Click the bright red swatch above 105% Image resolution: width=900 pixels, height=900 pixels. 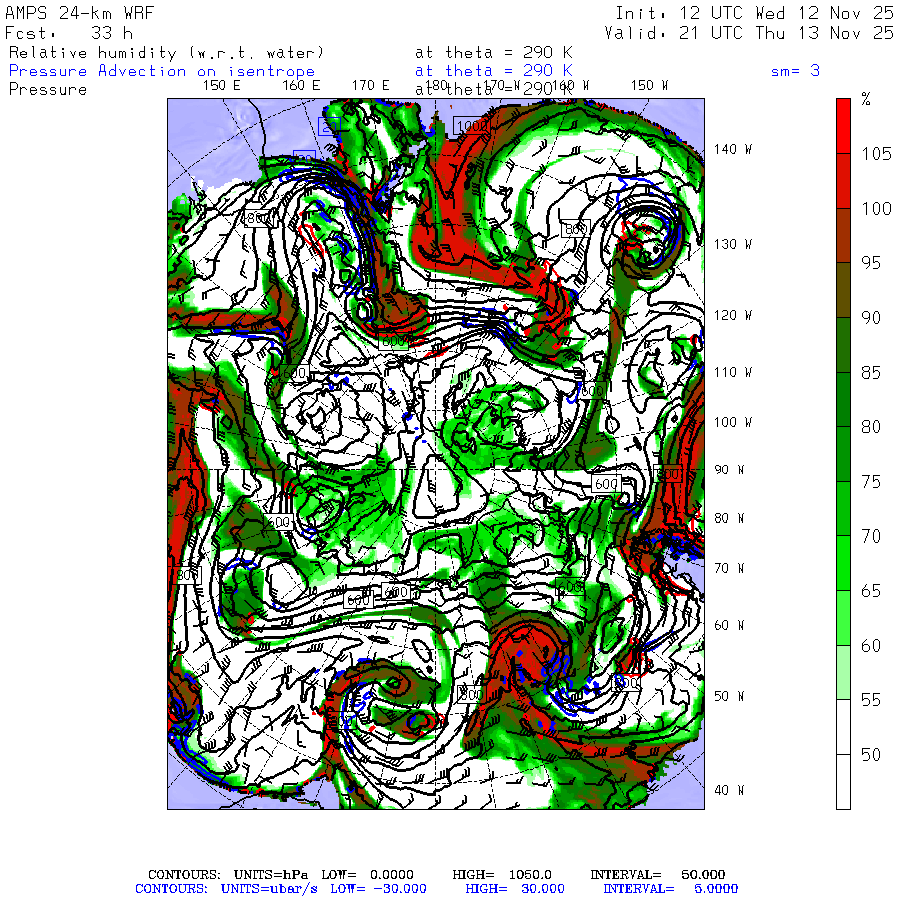tap(844, 125)
